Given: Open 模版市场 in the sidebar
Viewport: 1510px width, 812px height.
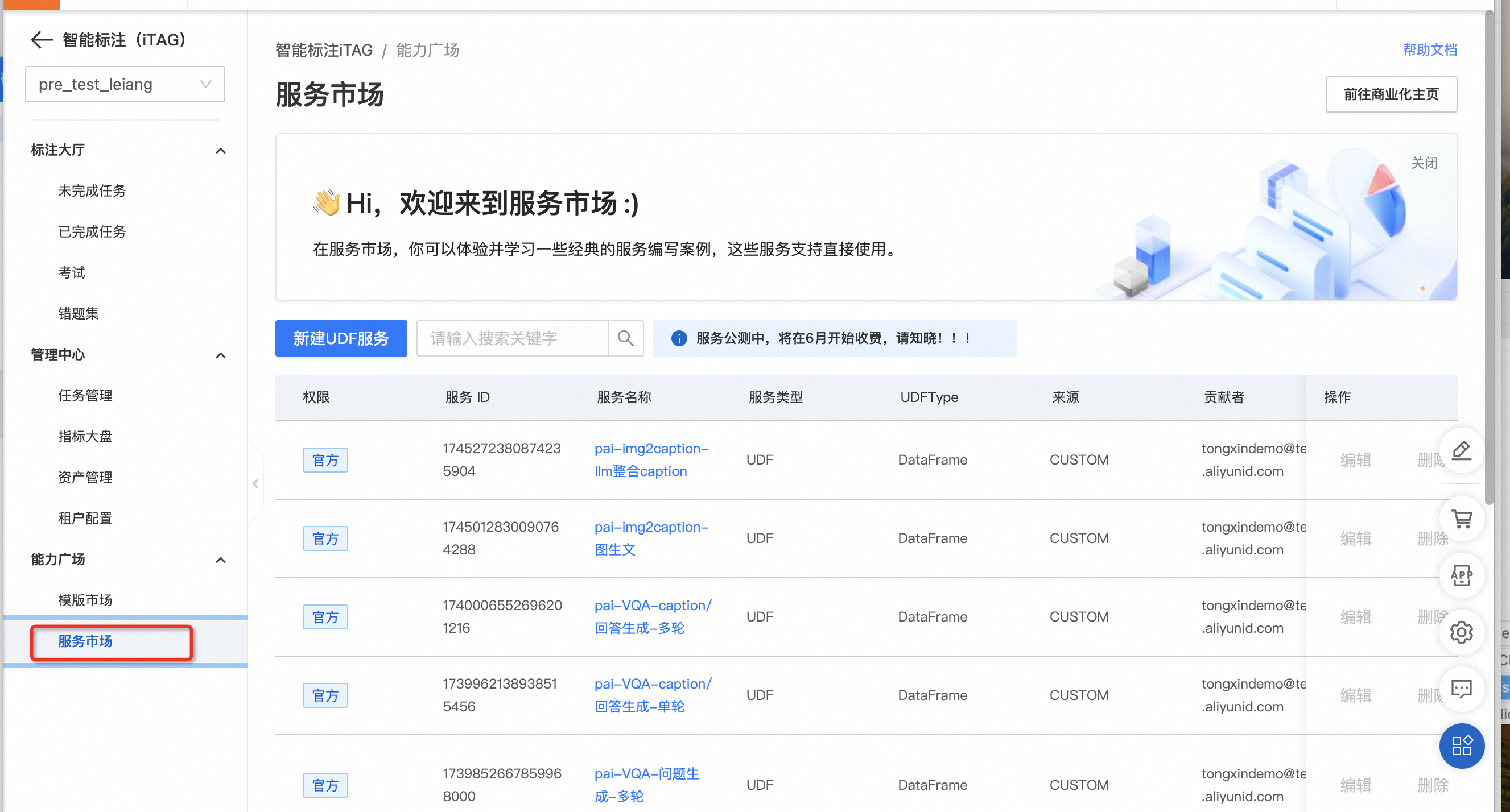Looking at the screenshot, I should (x=85, y=600).
